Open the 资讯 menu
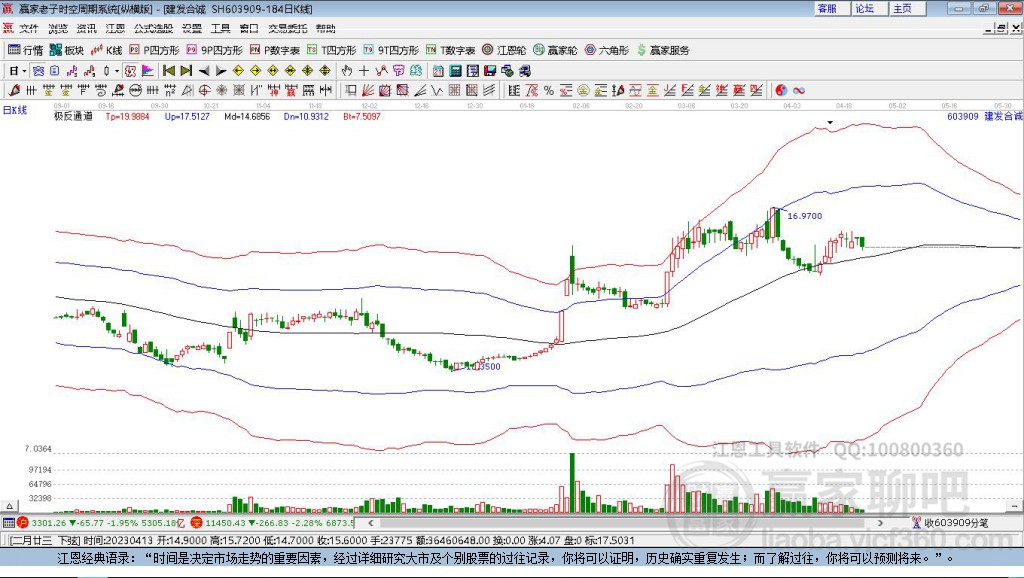1024x578 pixels. [86, 28]
